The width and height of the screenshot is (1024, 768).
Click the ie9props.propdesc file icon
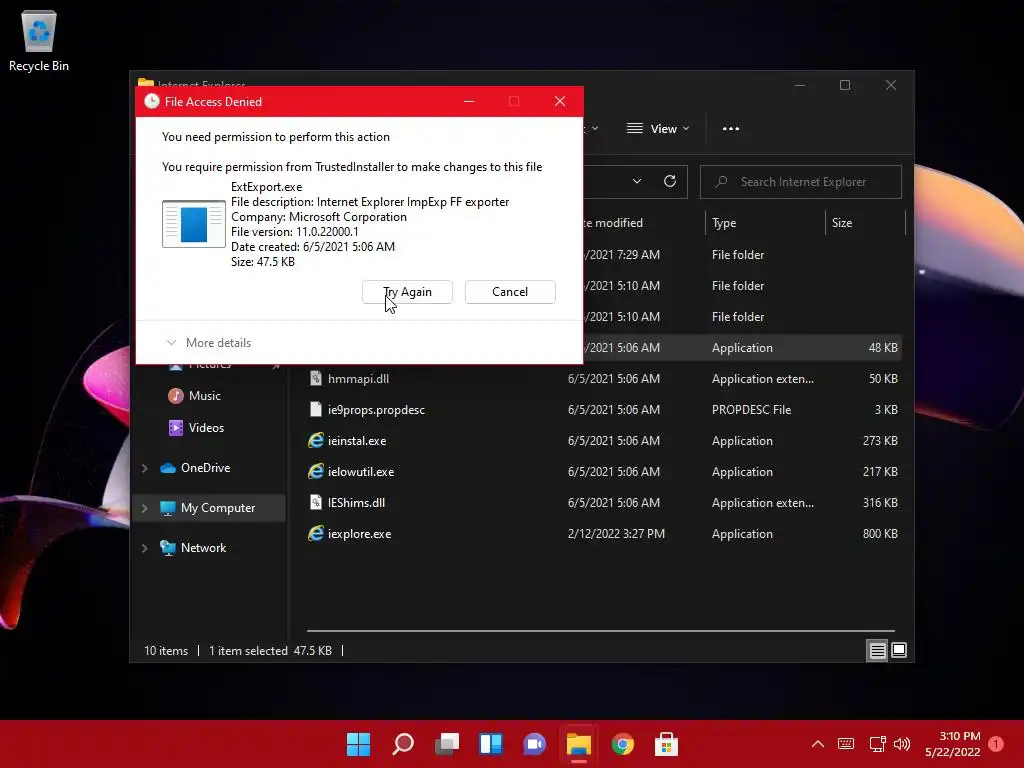[315, 409]
